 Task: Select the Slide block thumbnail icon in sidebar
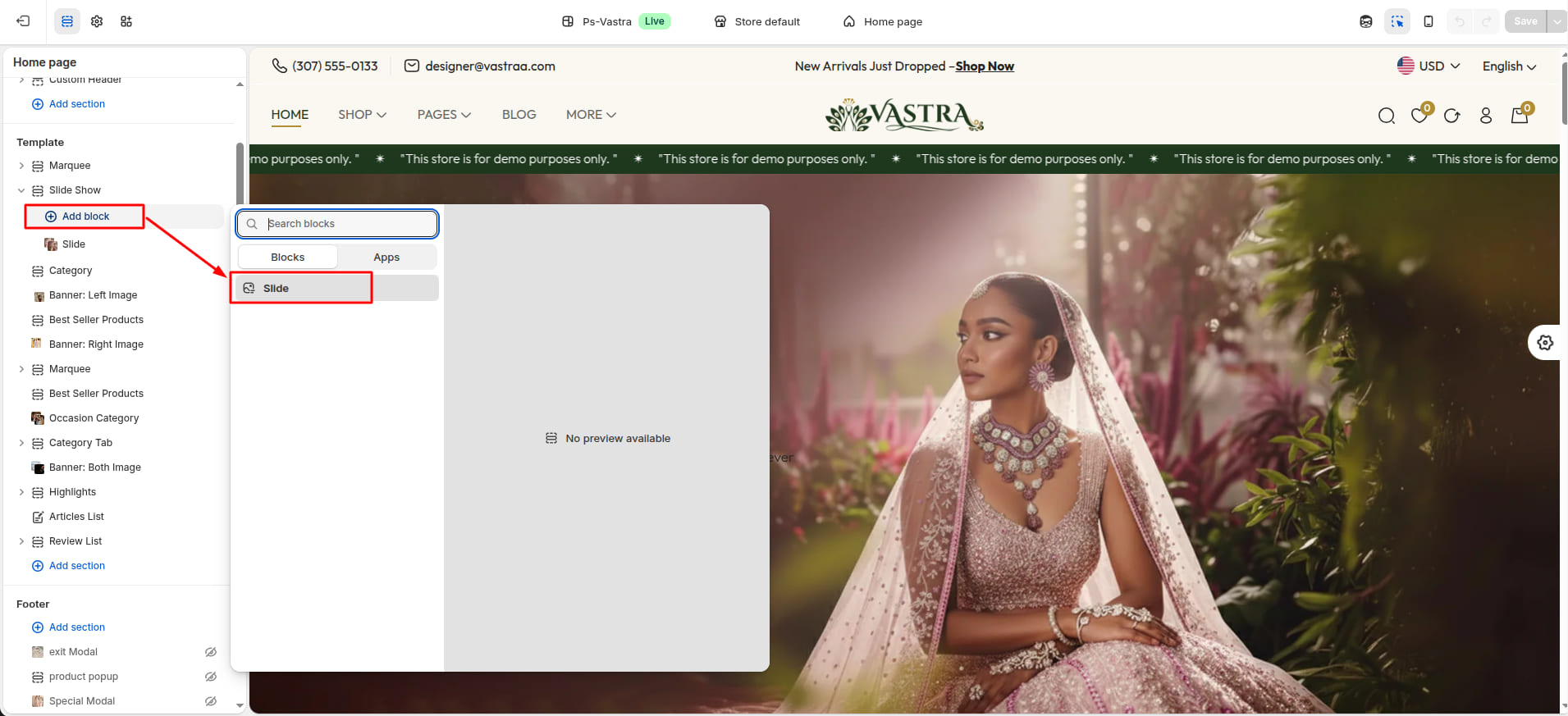(x=51, y=244)
